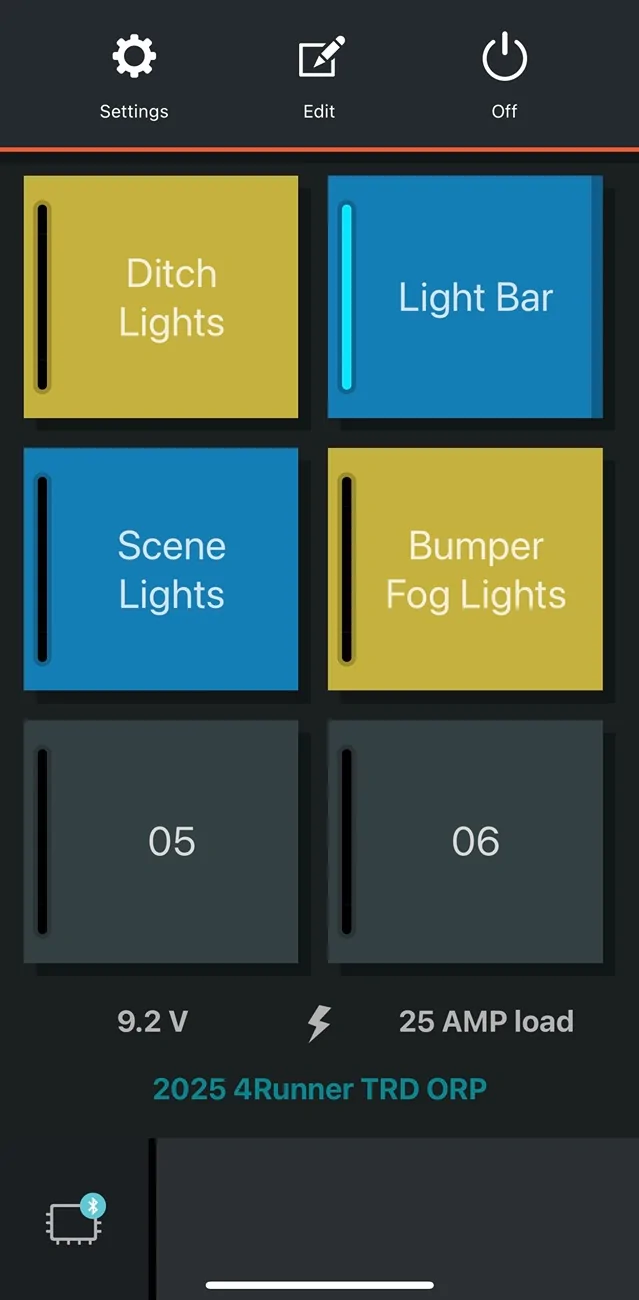Tap the glowing Light Bar indicator strip
This screenshot has width=639, height=1300.
(347, 297)
